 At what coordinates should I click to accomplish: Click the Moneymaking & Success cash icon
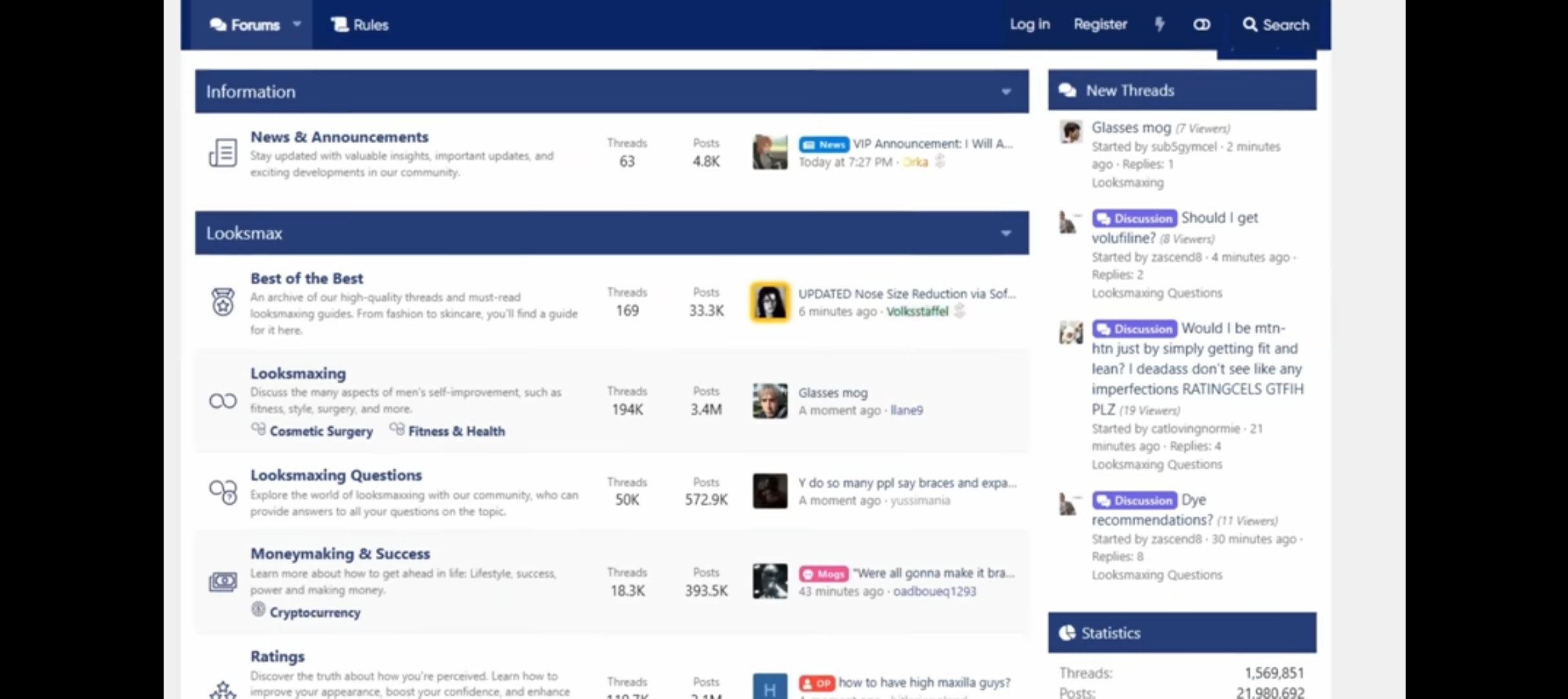223,582
